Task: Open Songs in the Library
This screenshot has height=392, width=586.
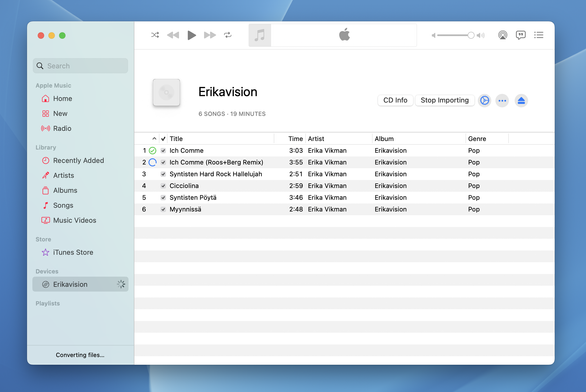Action: pyautogui.click(x=80, y=206)
